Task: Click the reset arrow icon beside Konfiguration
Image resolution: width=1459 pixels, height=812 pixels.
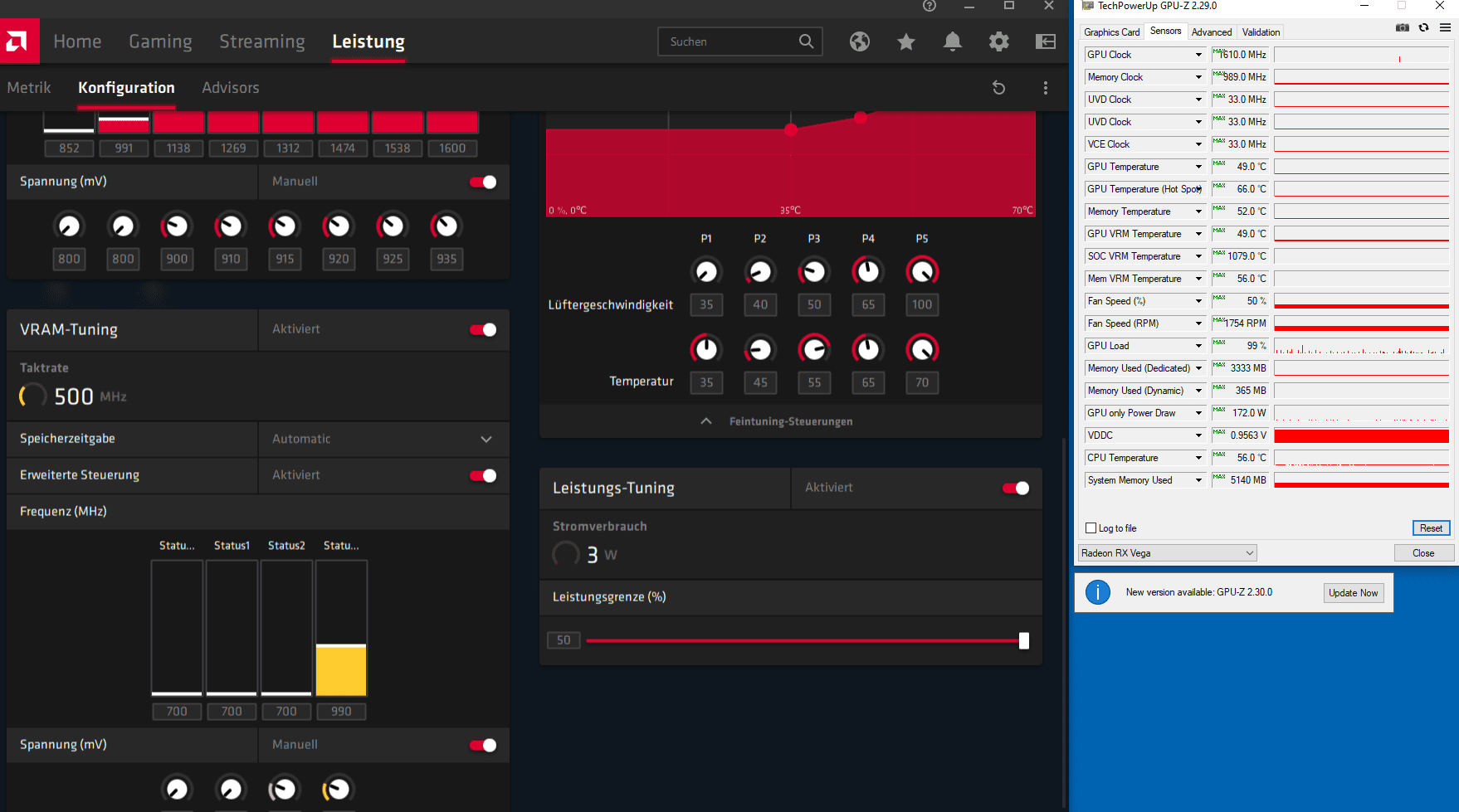Action: 998,88
